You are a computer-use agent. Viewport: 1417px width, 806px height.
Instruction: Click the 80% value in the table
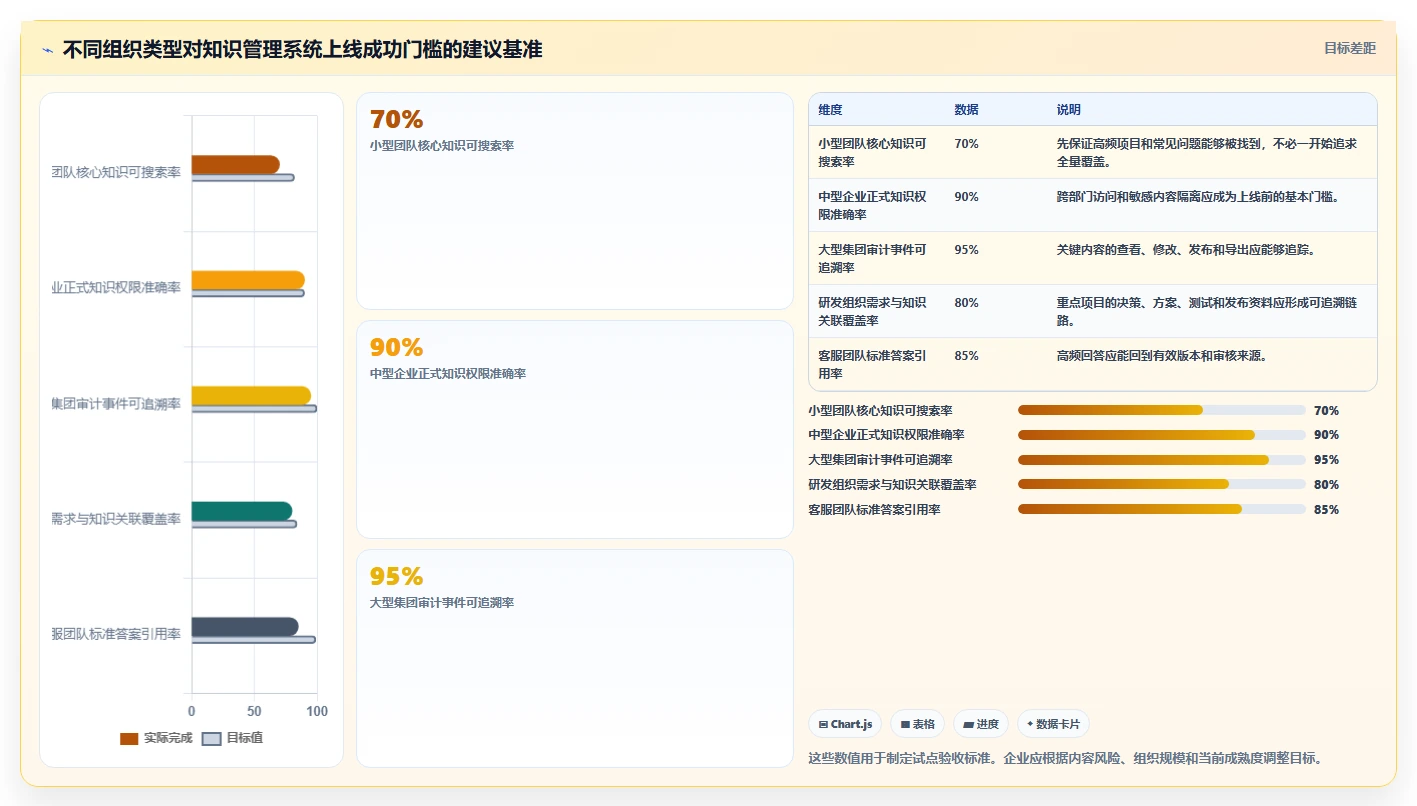click(967, 303)
